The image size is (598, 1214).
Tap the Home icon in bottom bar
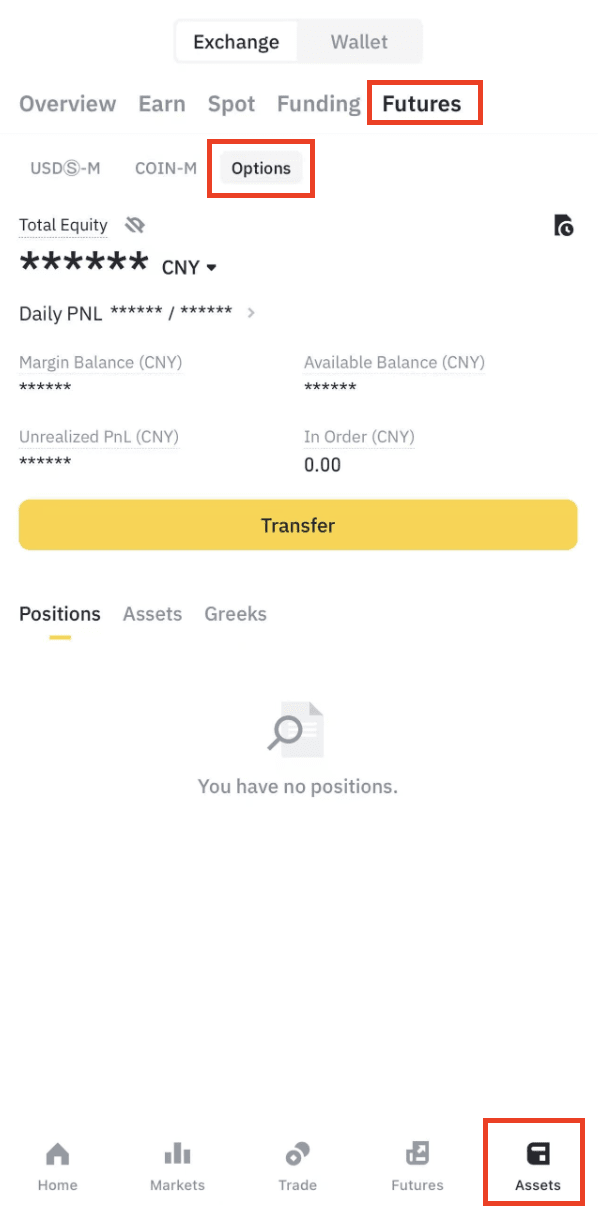click(58, 1154)
